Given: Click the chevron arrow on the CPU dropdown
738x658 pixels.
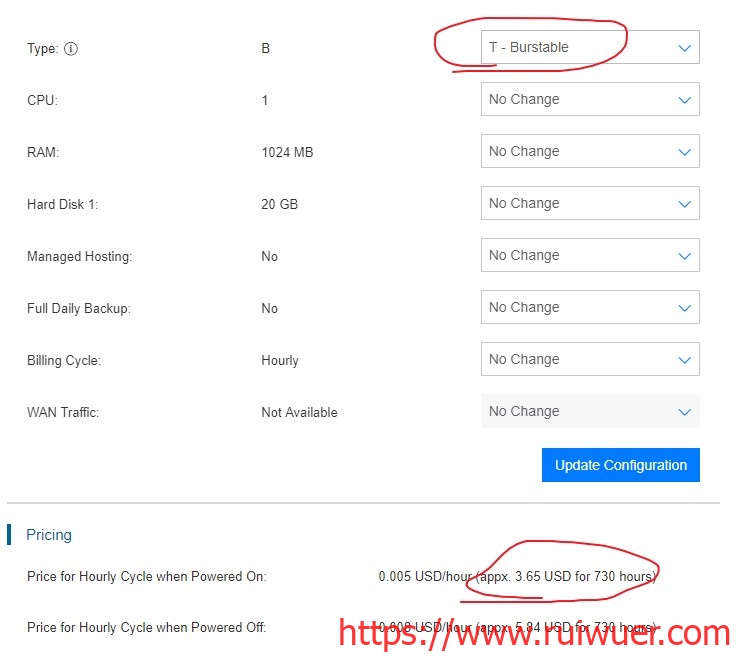Looking at the screenshot, I should (x=684, y=100).
